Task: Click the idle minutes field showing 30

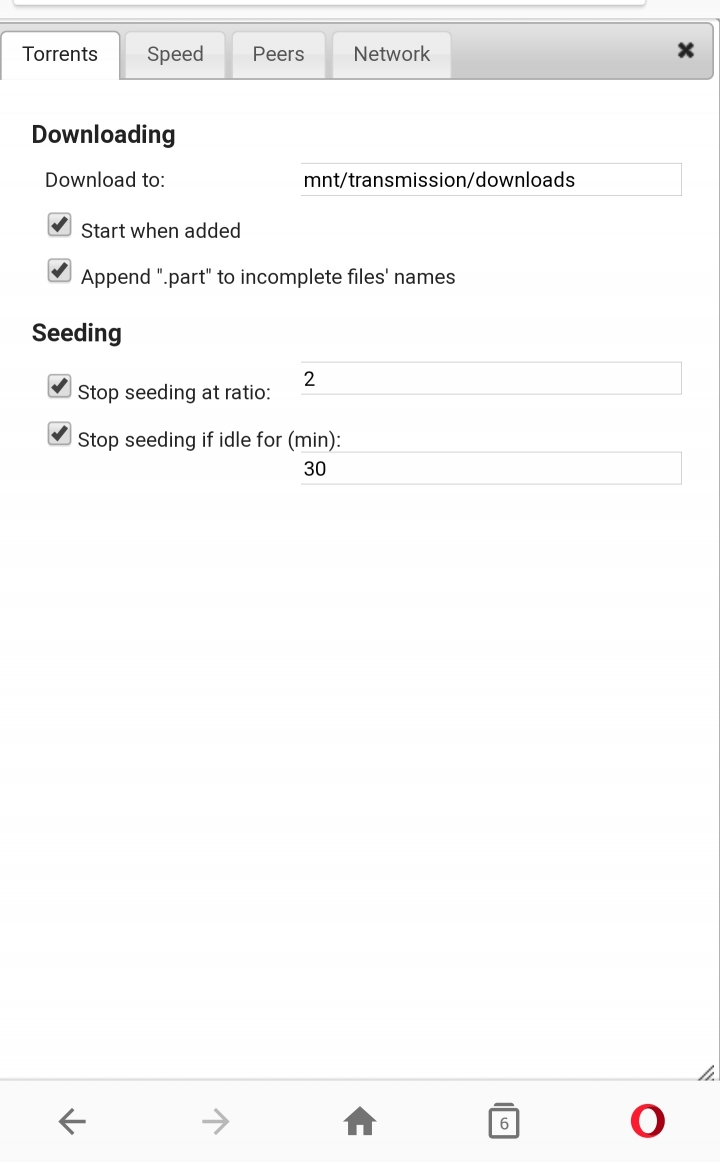Action: click(491, 468)
